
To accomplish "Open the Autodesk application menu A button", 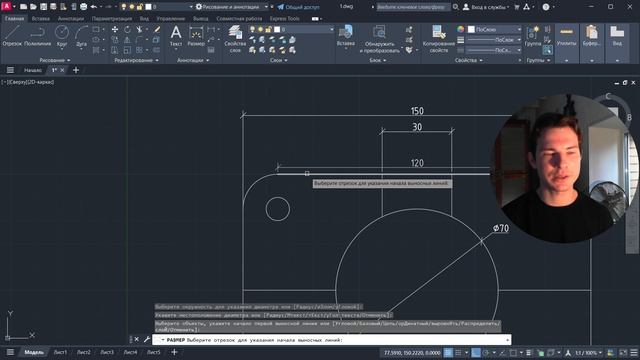I will click(x=7, y=7).
